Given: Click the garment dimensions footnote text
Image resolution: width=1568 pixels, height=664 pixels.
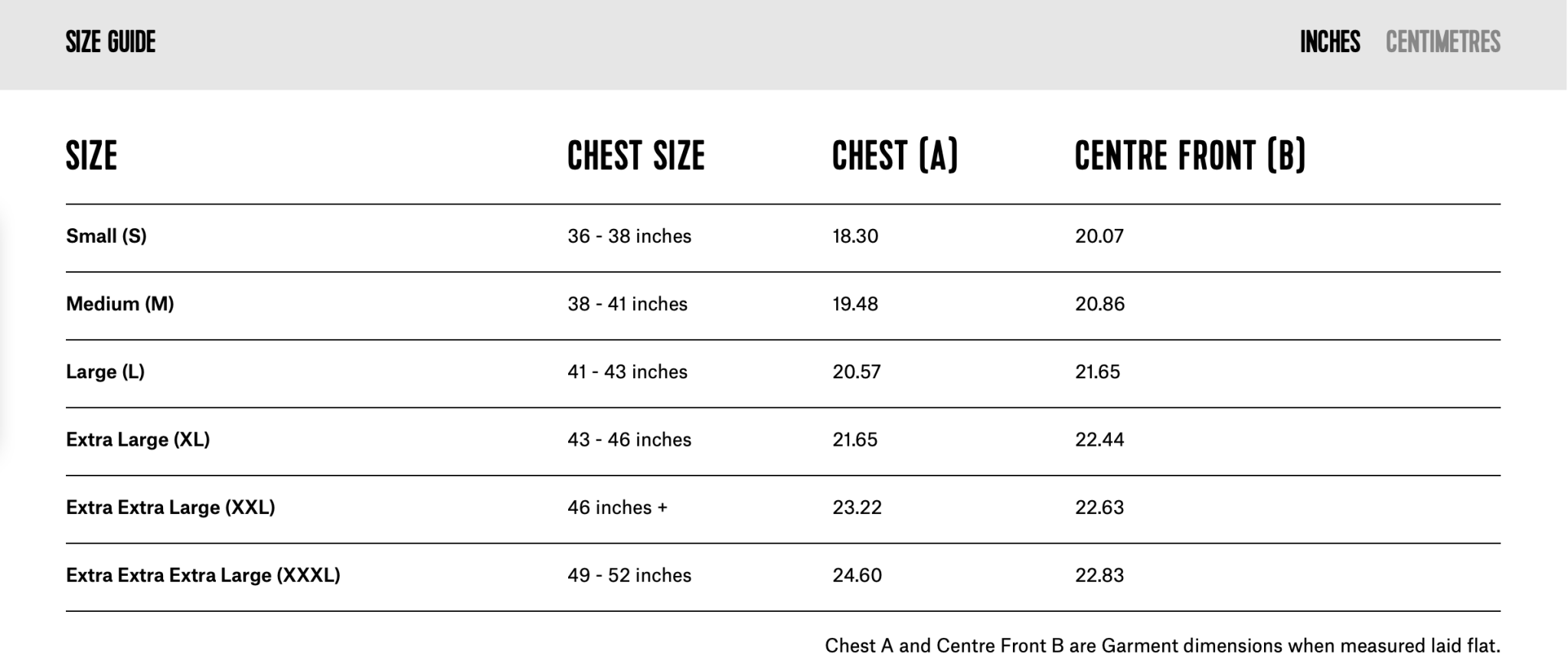Looking at the screenshot, I should coord(1161,646).
